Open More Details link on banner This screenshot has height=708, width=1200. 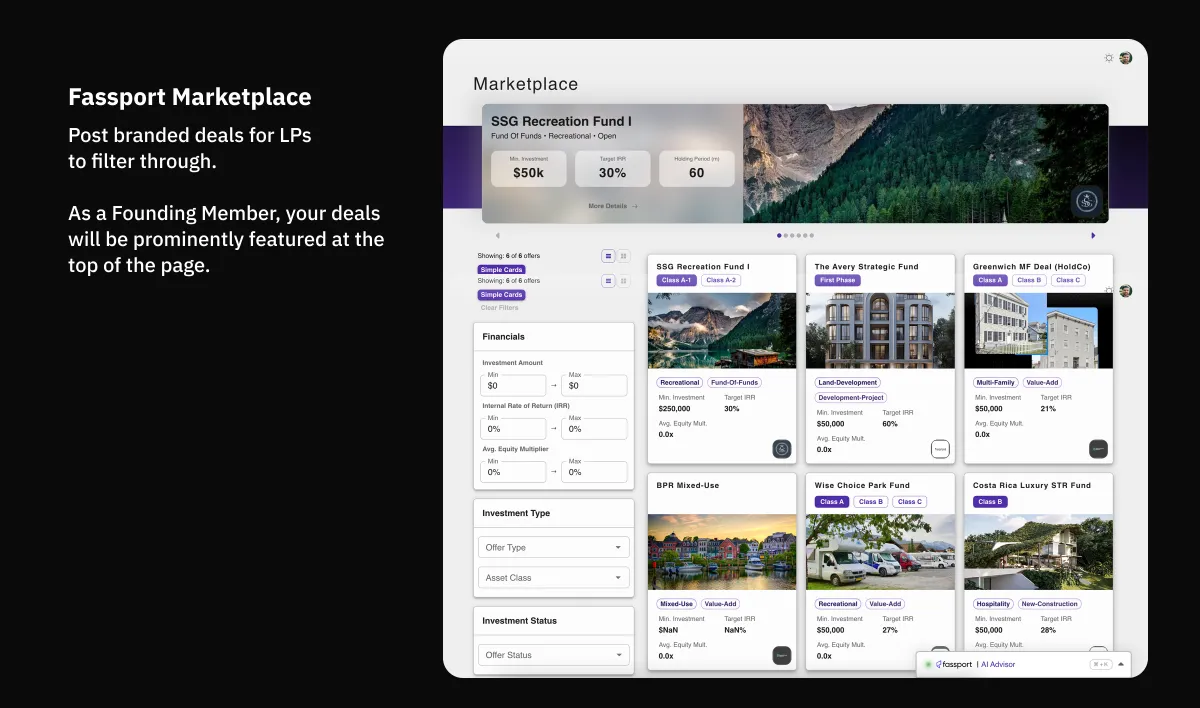(613, 206)
